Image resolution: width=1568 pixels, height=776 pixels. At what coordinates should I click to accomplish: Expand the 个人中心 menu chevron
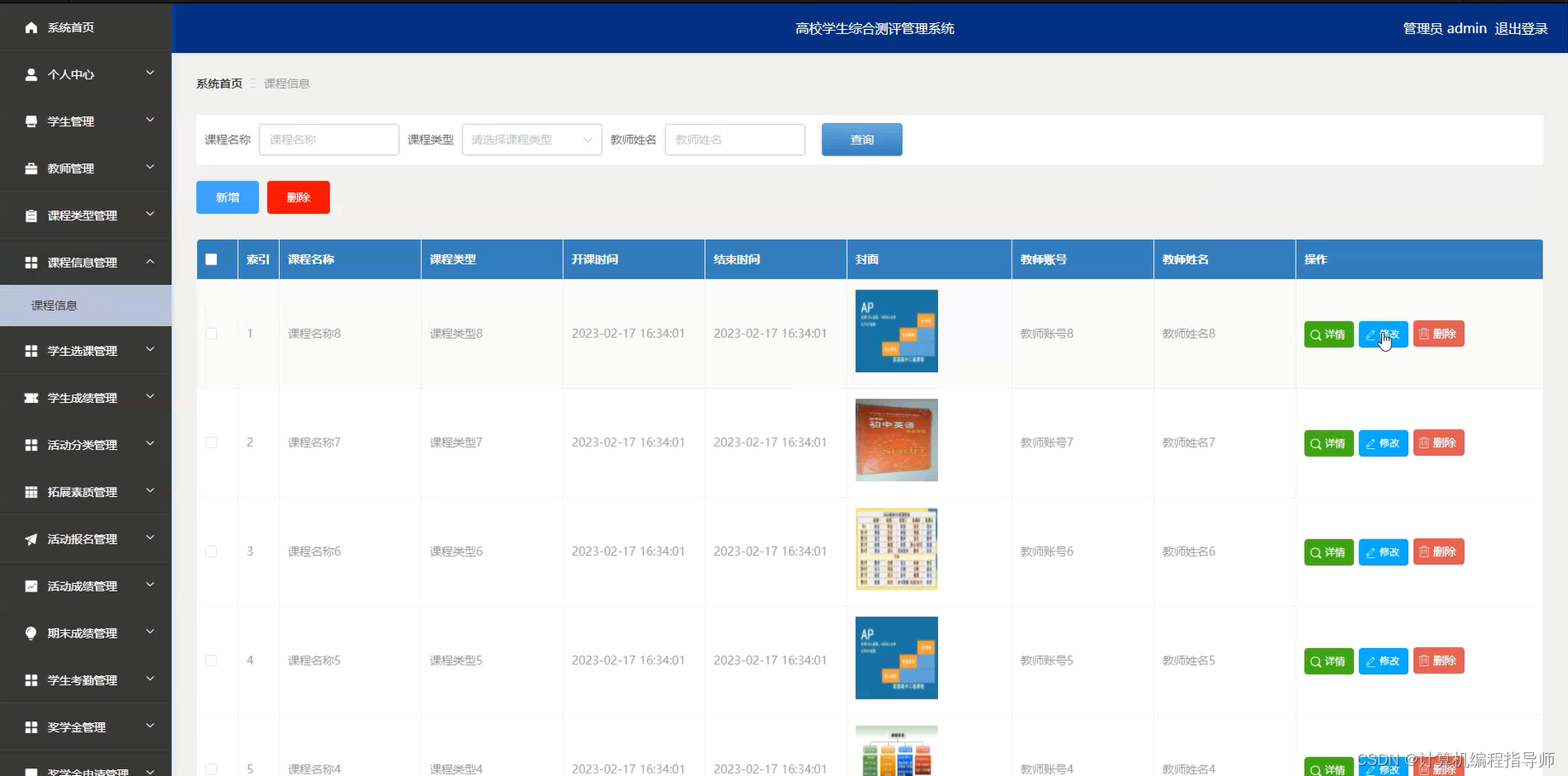pyautogui.click(x=150, y=73)
